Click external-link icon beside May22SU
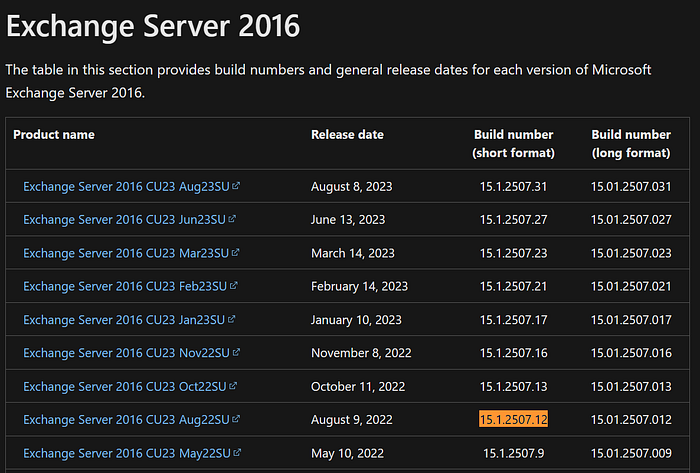 (237, 452)
